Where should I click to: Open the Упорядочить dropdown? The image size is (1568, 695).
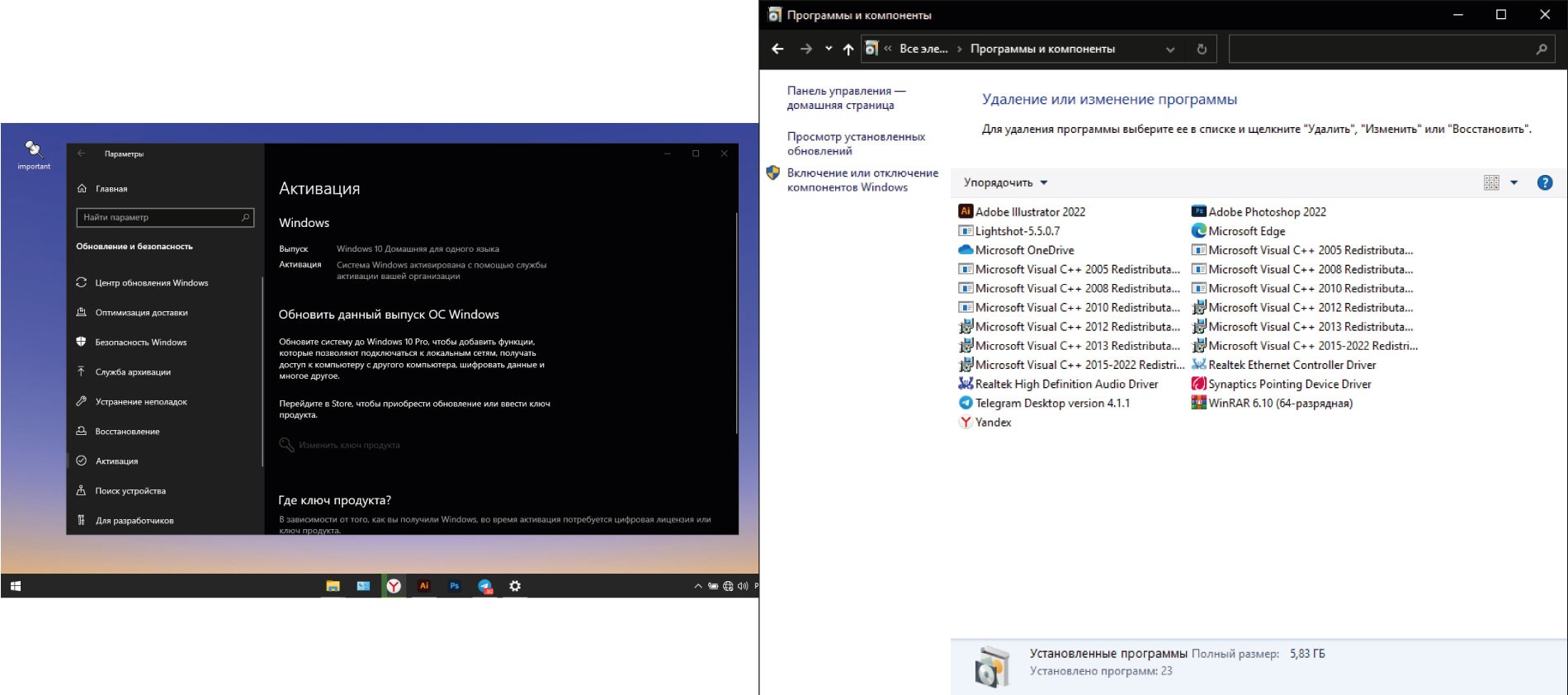pyautogui.click(x=1005, y=182)
